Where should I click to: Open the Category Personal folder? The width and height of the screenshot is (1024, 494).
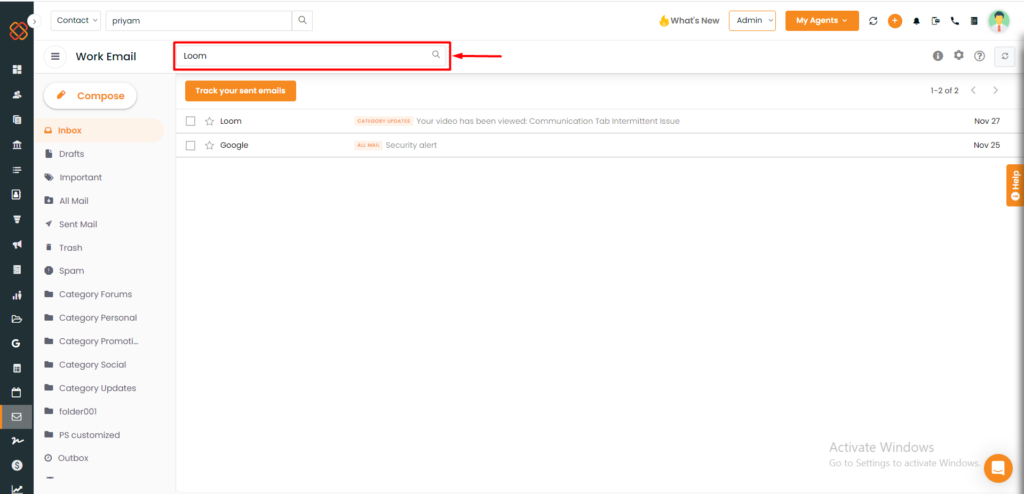click(99, 318)
